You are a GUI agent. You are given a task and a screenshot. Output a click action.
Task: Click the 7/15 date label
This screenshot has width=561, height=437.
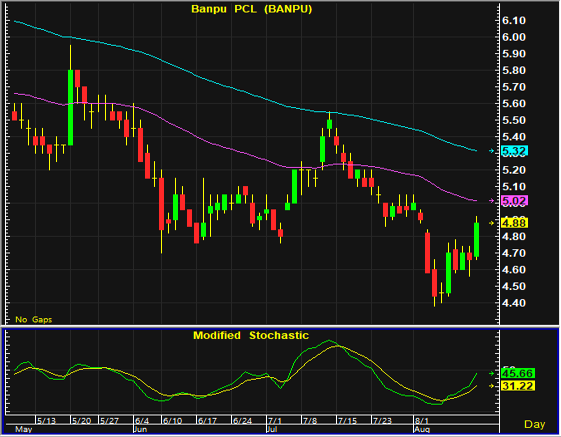coord(347,421)
